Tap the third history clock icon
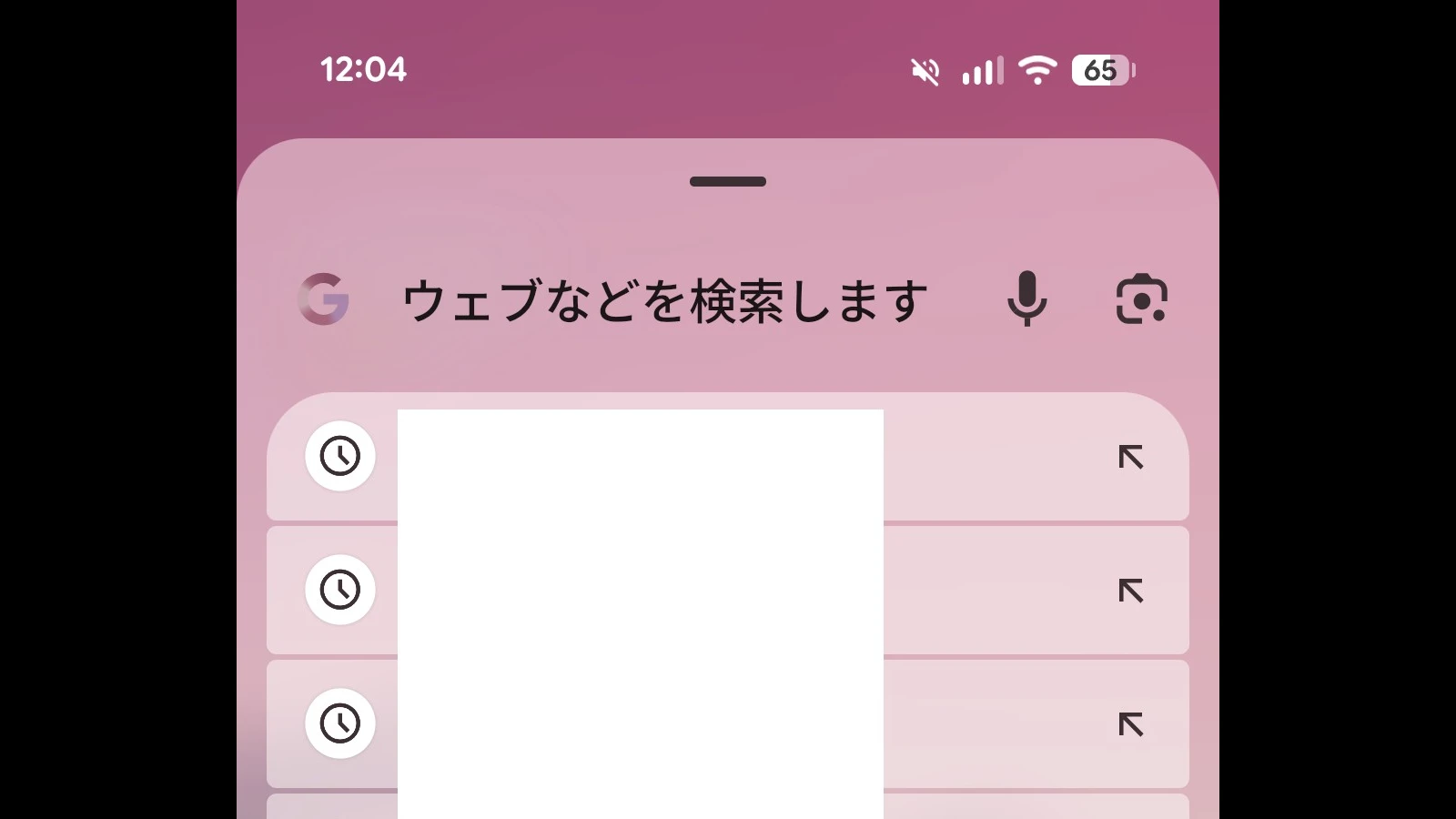This screenshot has height=819, width=1456. 340,723
